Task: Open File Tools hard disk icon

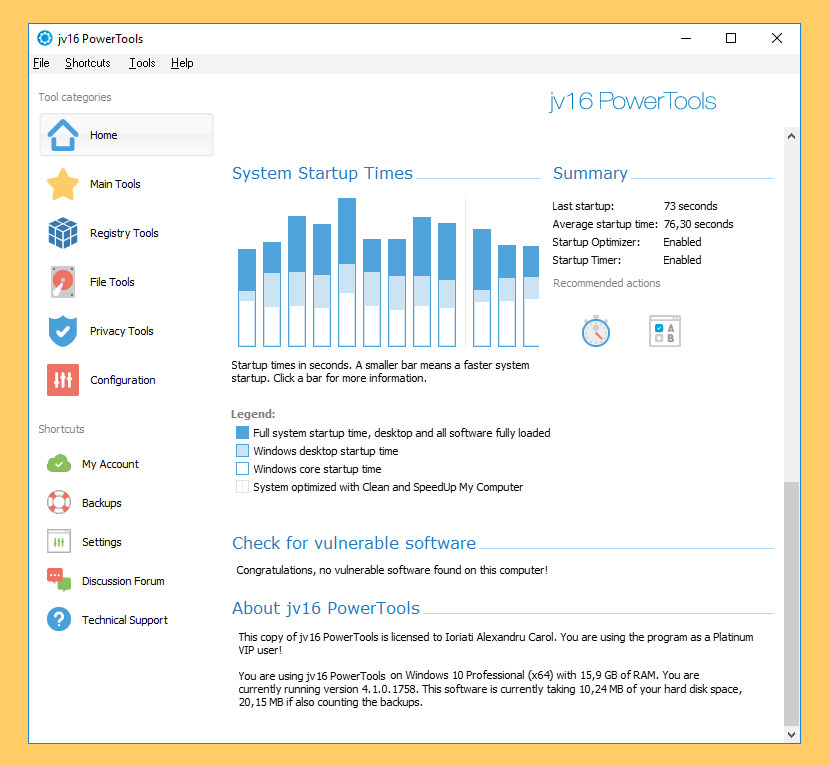Action: (63, 282)
